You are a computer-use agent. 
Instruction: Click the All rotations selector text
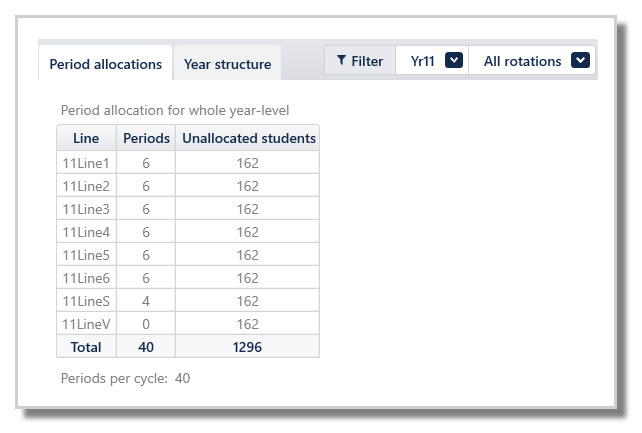522,61
